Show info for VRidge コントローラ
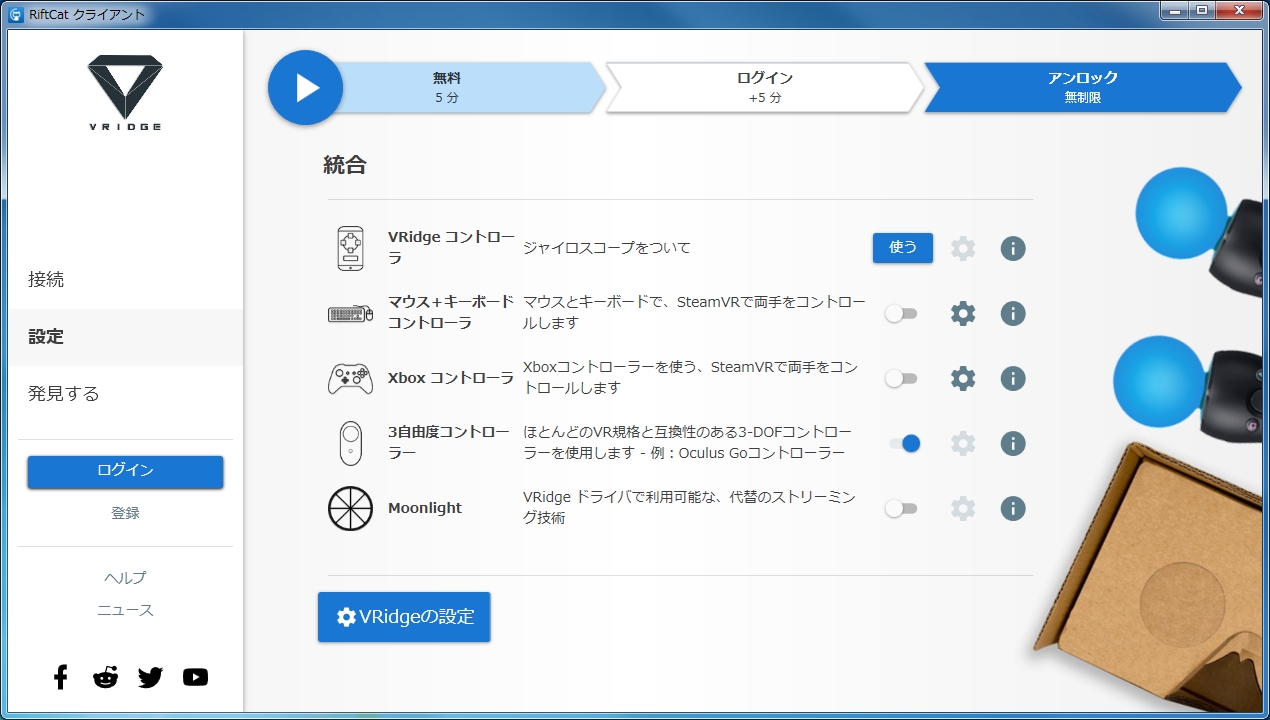Screen dimensions: 1270x720 coord(1013,248)
